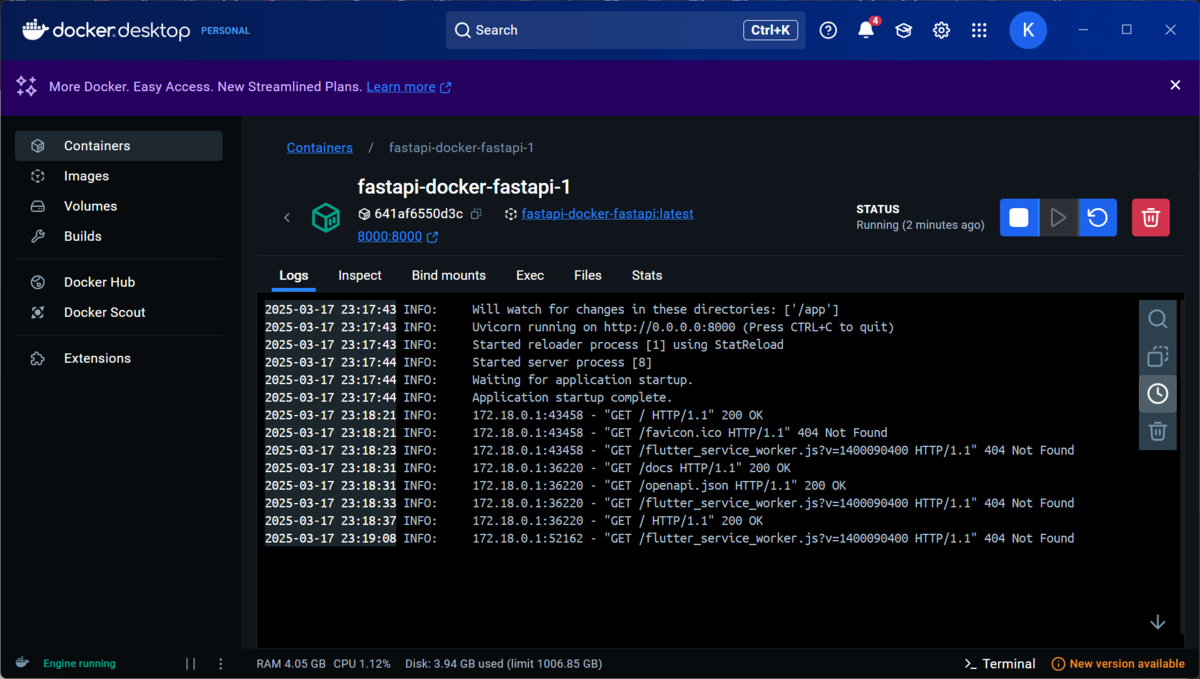The image size is (1200, 679).
Task: Click the Docker Desktop logo
Action: tap(106, 31)
